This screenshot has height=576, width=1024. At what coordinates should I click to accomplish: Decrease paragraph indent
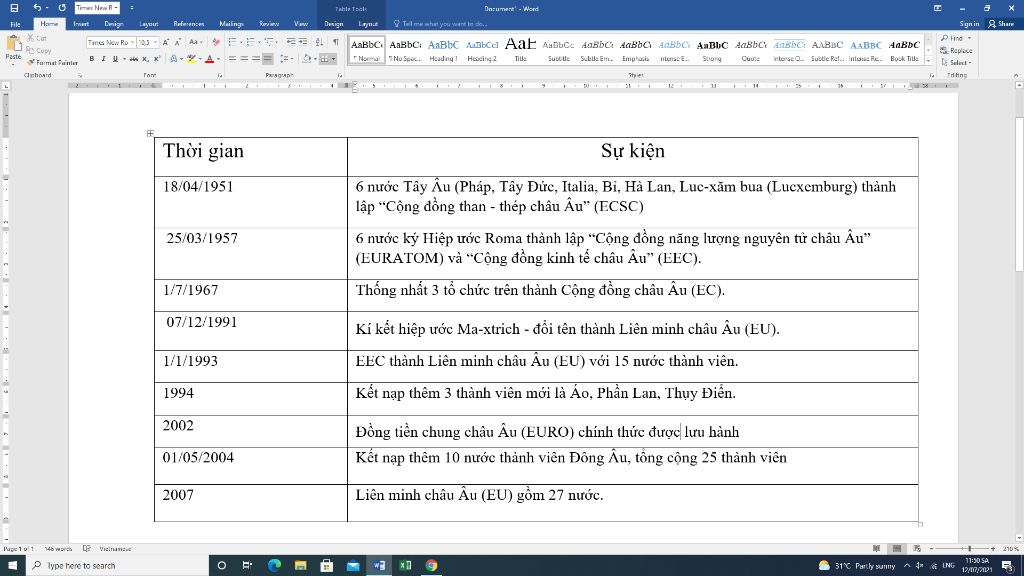tap(291, 42)
